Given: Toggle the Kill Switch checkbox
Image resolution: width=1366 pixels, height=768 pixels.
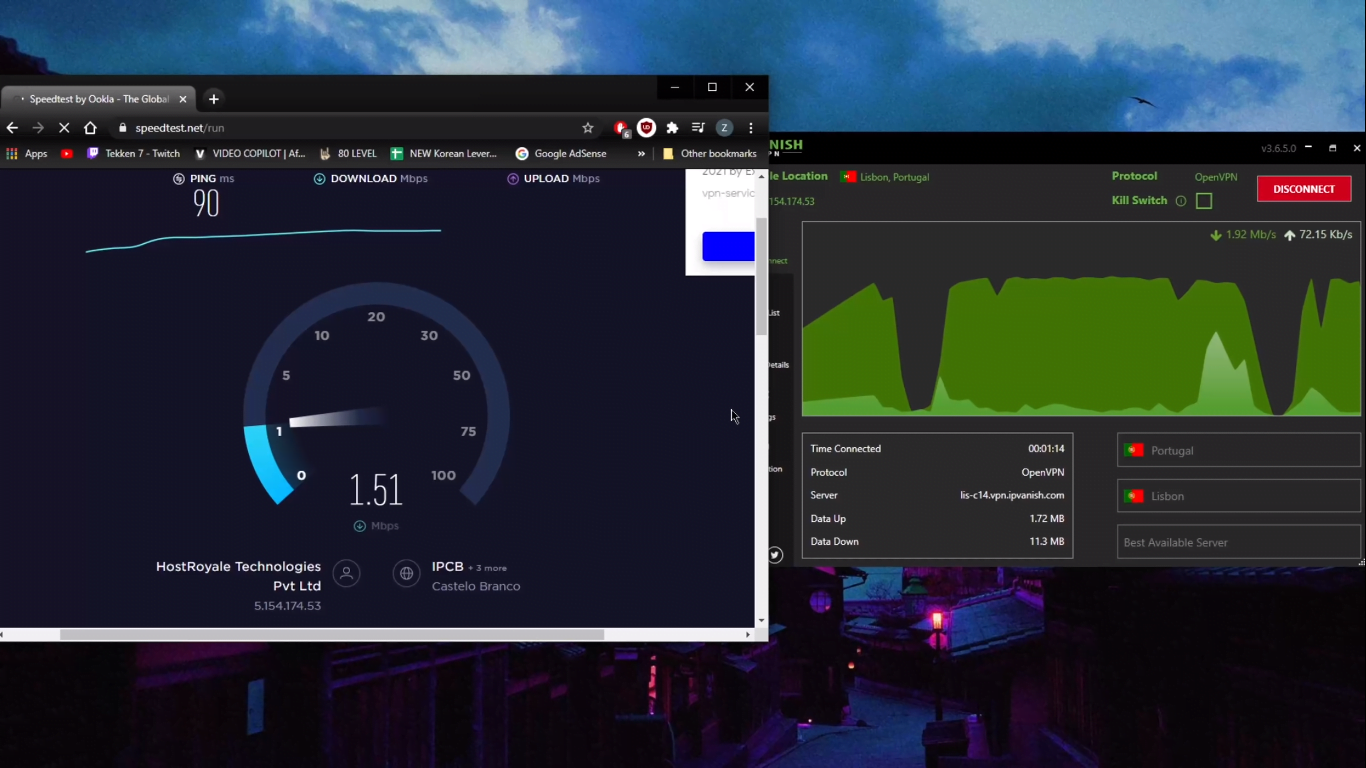Looking at the screenshot, I should pyautogui.click(x=1204, y=201).
